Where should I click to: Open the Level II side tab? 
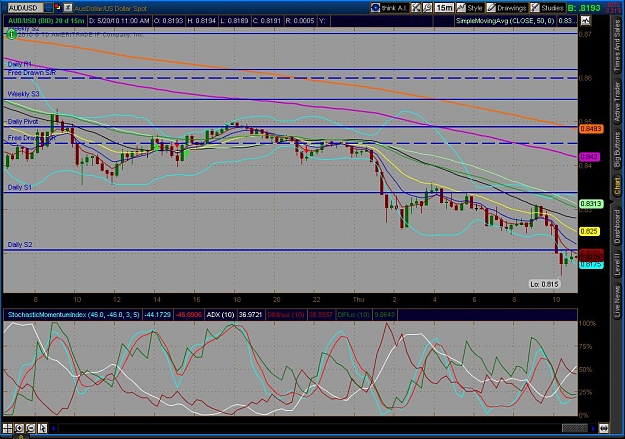tap(617, 265)
